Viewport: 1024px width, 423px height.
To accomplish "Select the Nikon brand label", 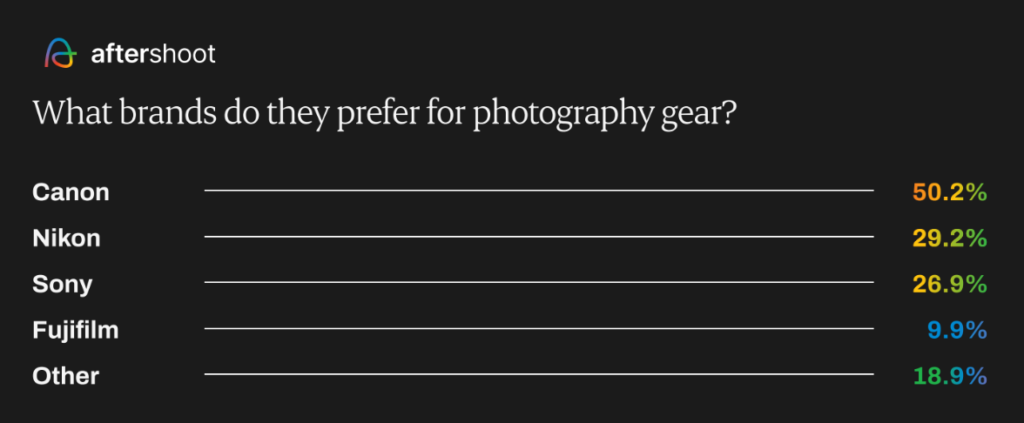I will (x=66, y=238).
